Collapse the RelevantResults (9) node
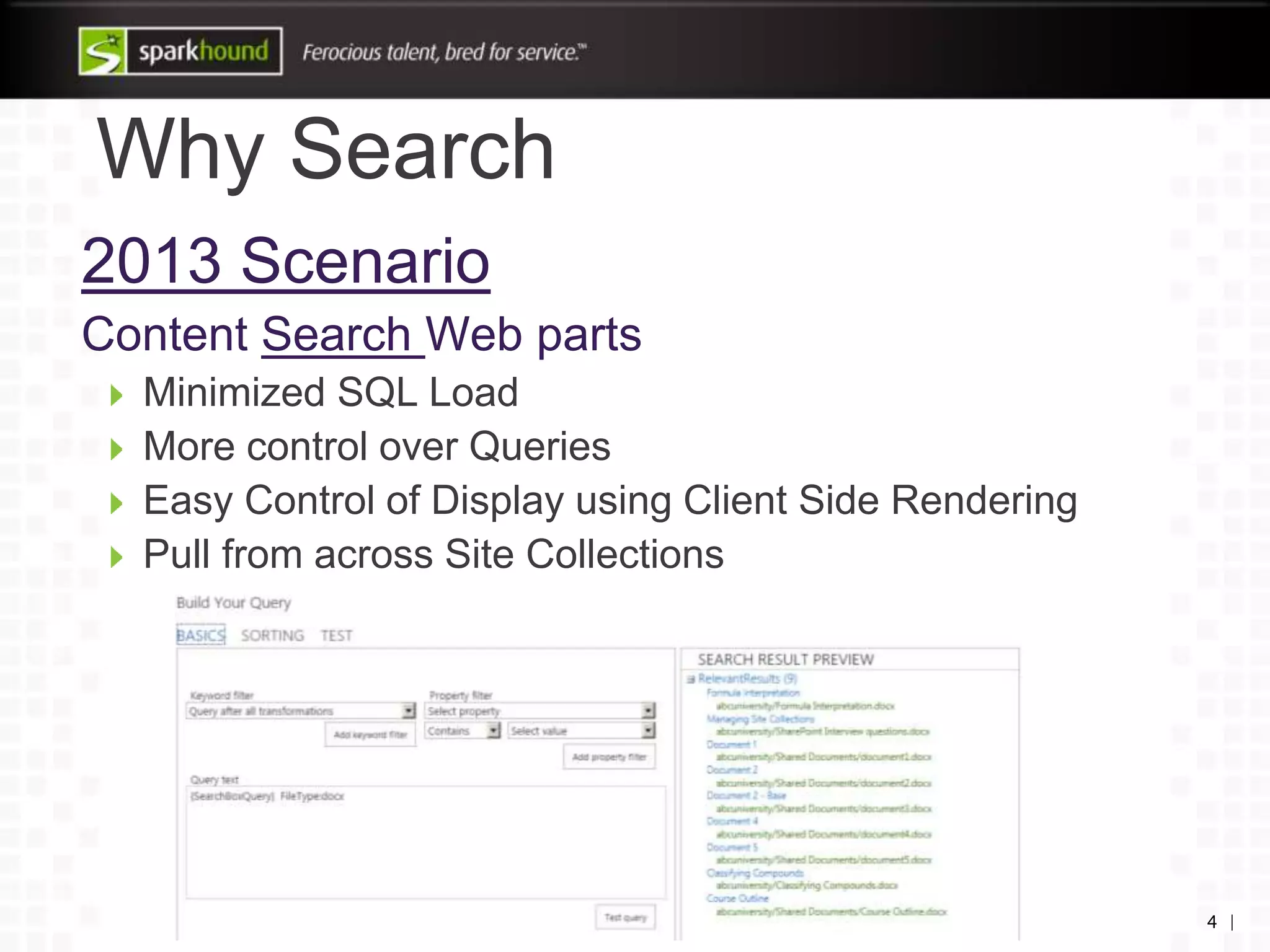Viewport: 1270px width, 952px height. tap(691, 679)
